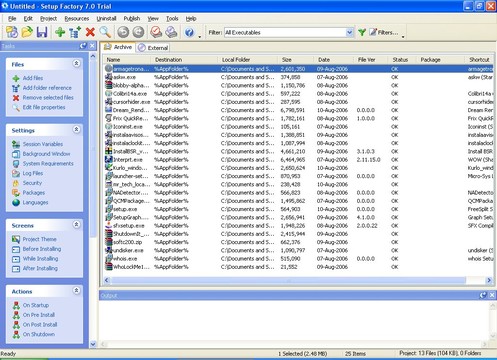Sort the file list by Name column header
497x360 pixels.
(x=128, y=60)
